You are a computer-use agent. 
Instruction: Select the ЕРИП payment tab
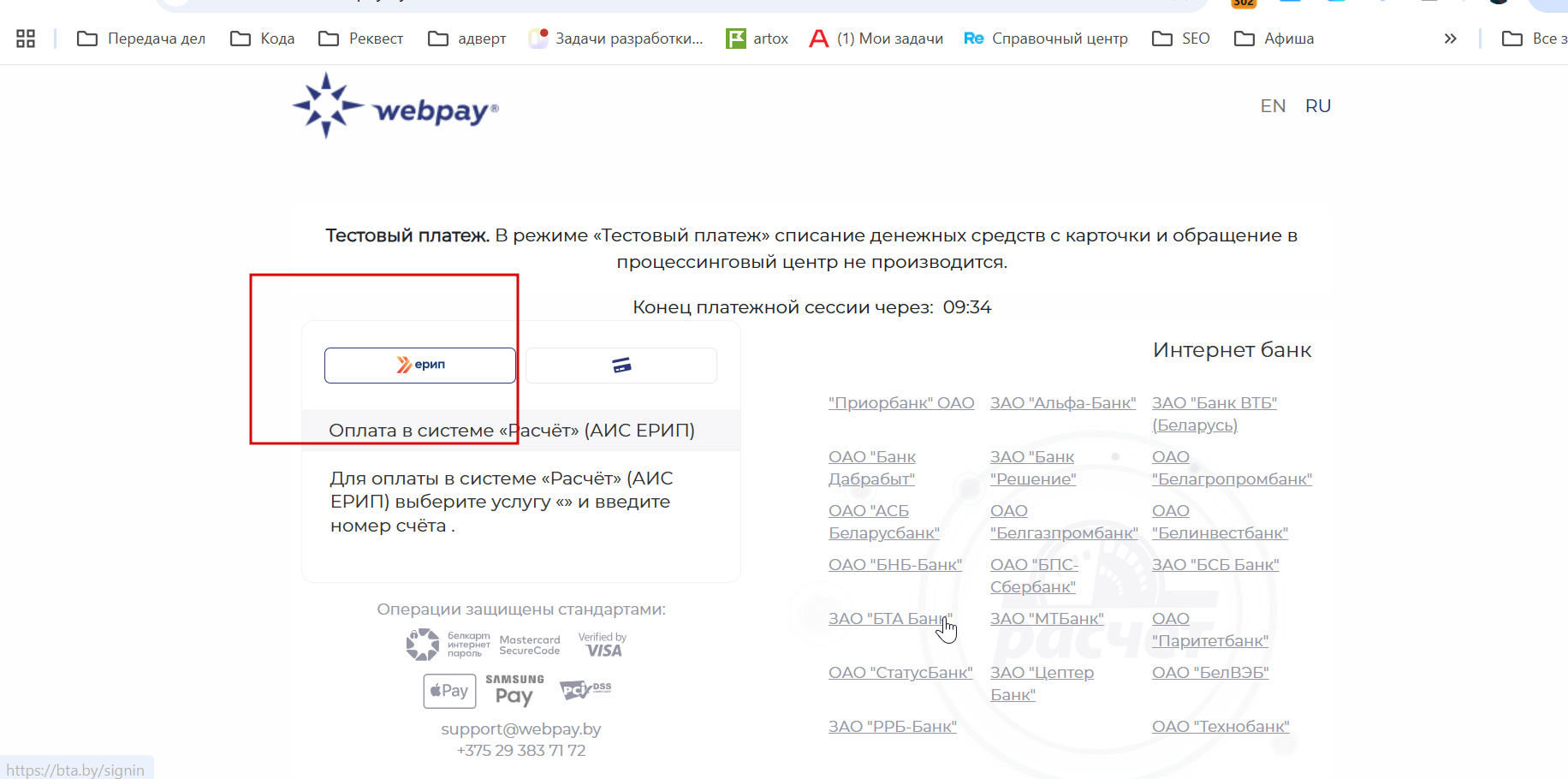click(420, 366)
